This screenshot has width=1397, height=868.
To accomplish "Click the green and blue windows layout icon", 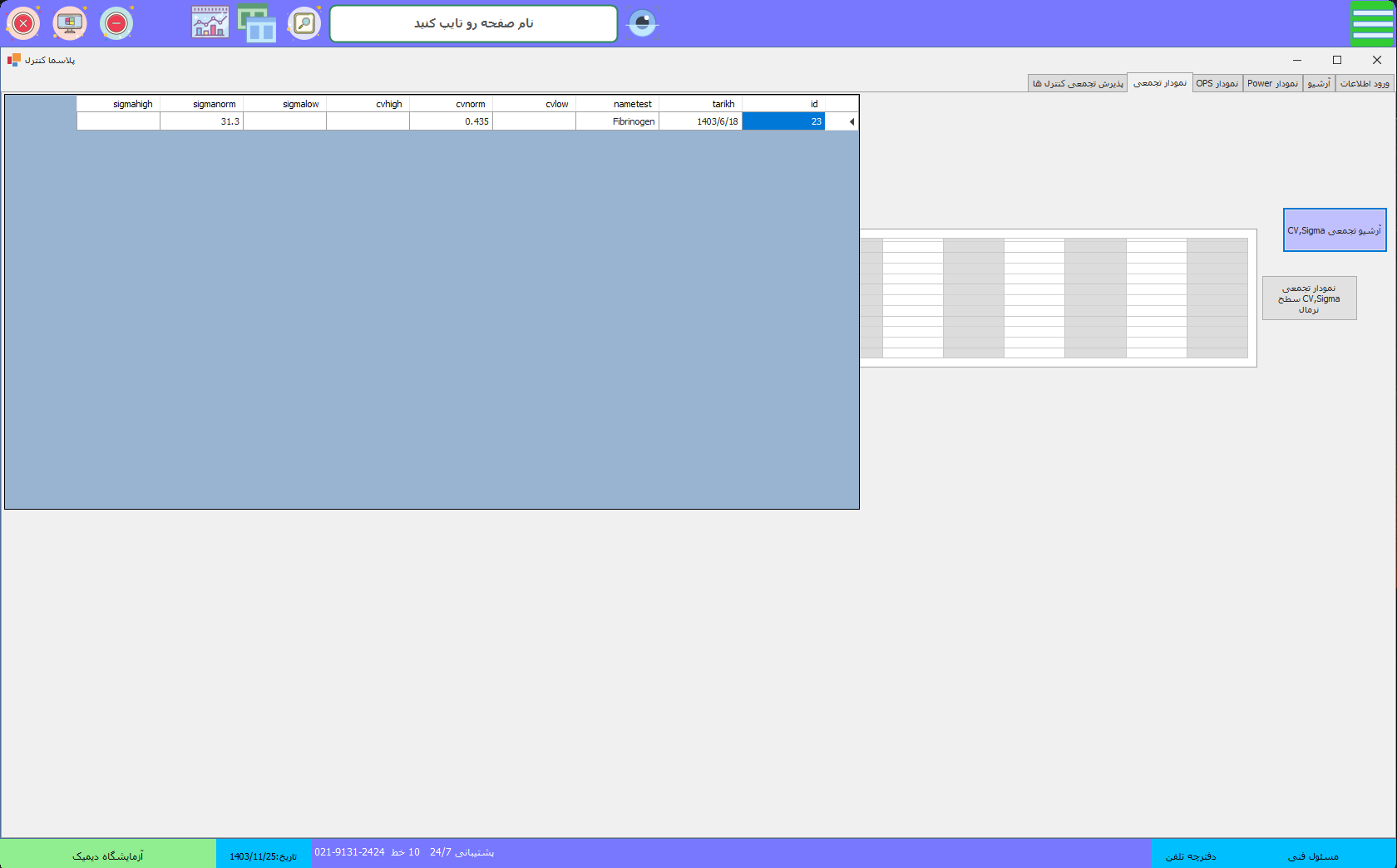I will click(257, 23).
